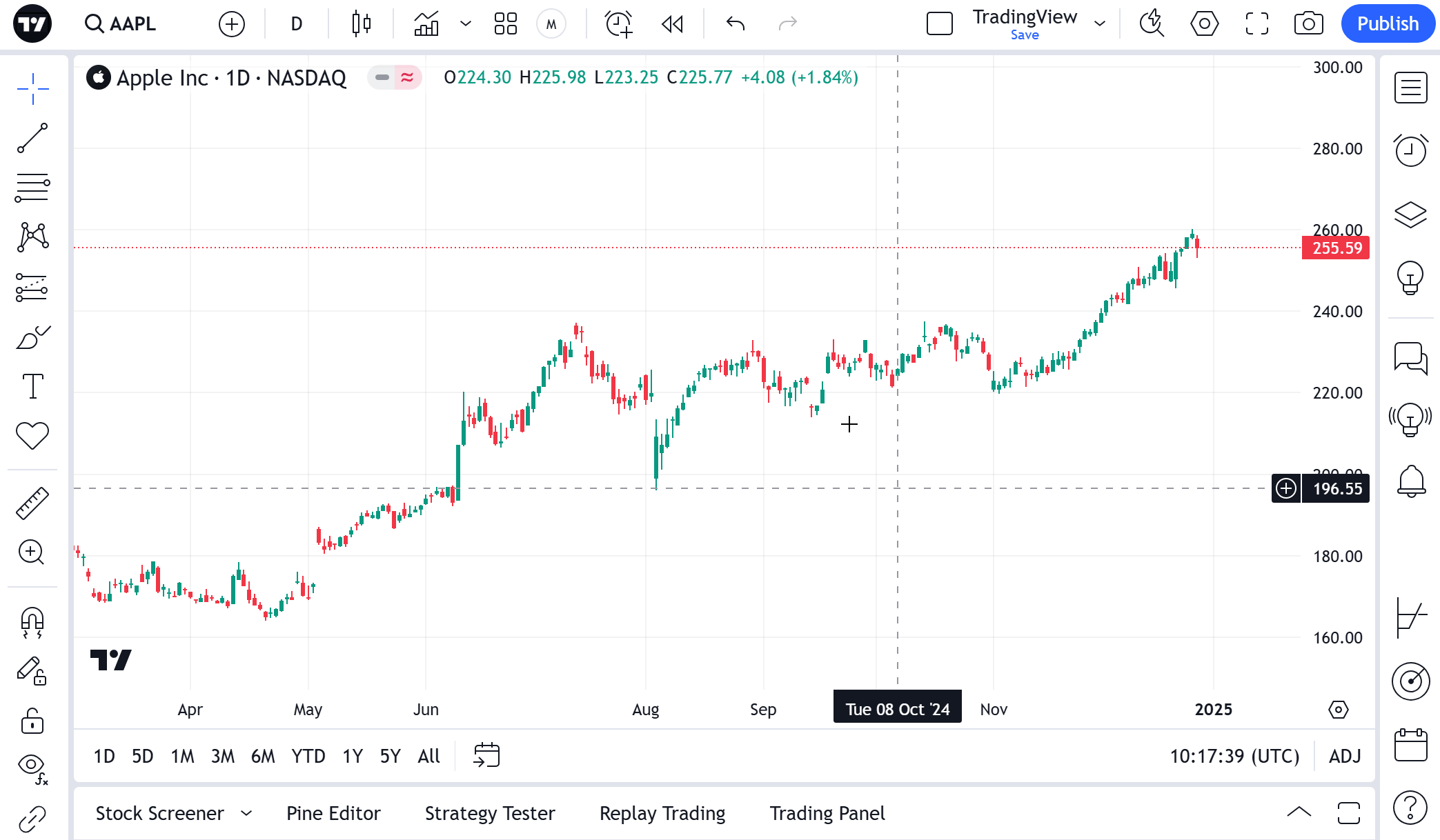Toggle the ADJ adjusted data option
Screen dimensions: 1440x840
click(x=1345, y=757)
